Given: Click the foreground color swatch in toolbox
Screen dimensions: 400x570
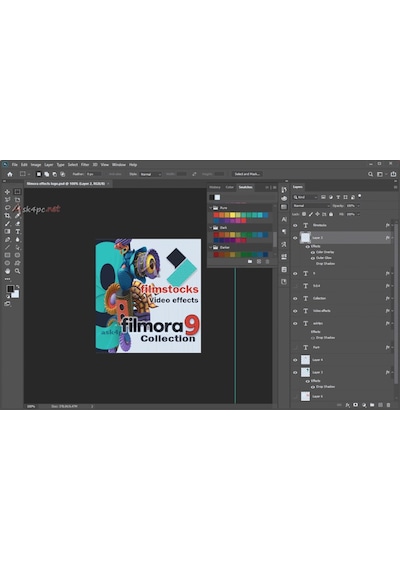Looking at the screenshot, I should (x=10, y=289).
